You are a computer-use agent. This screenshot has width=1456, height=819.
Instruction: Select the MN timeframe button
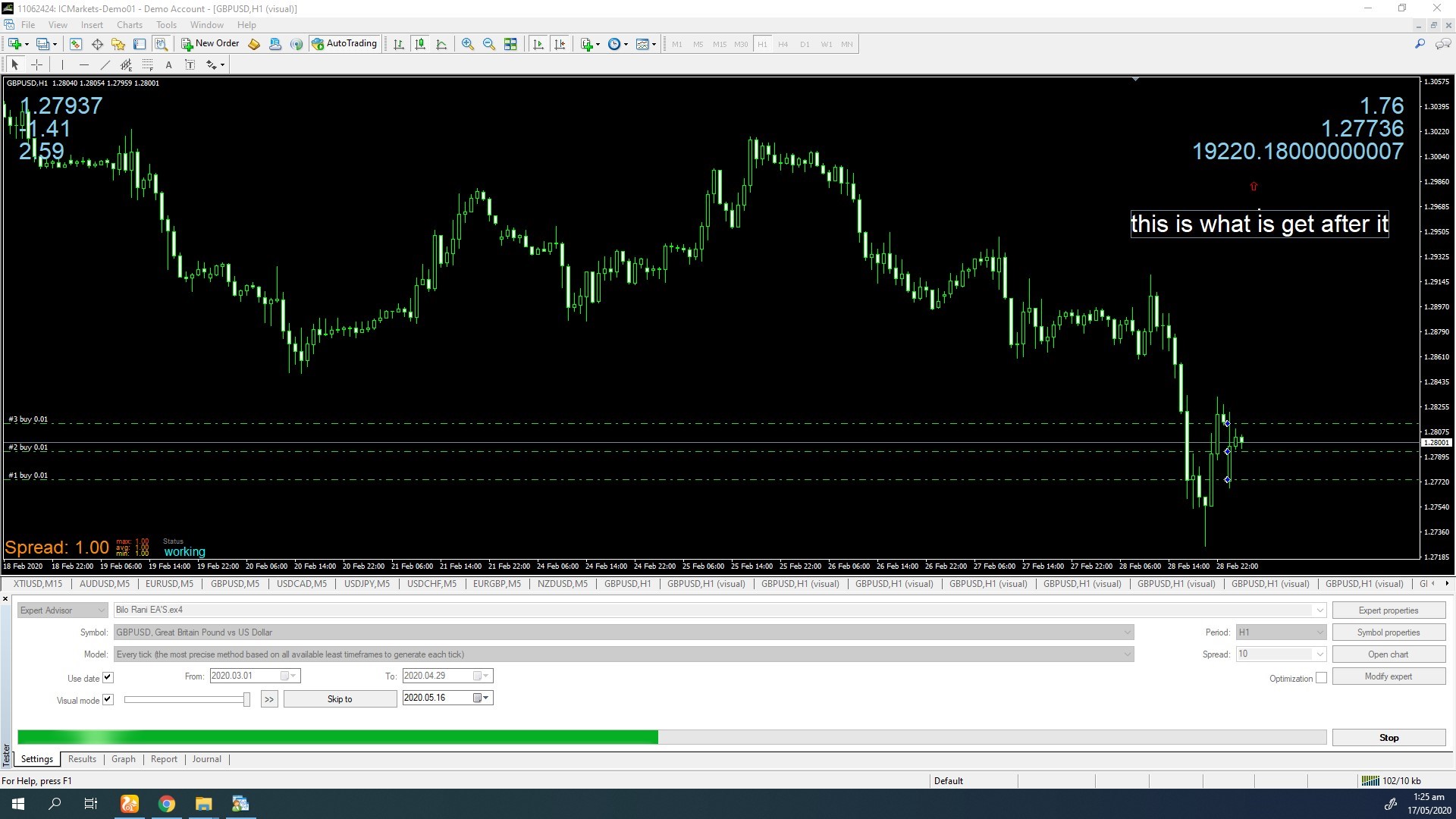(847, 44)
